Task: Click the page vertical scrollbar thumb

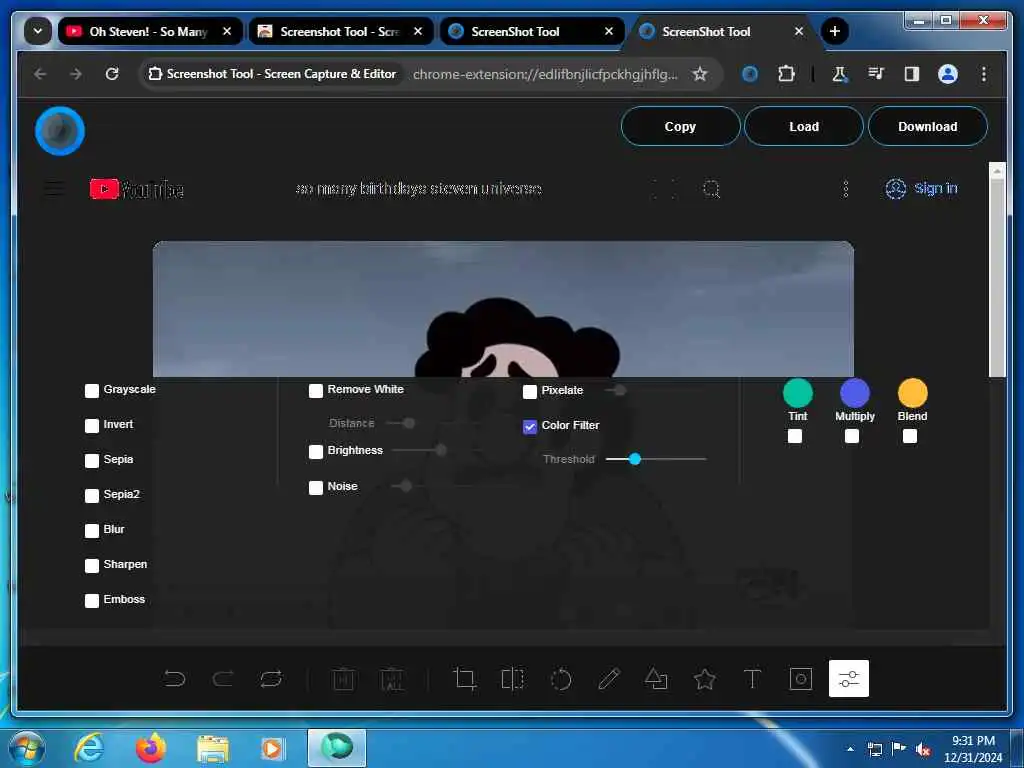Action: tap(997, 278)
